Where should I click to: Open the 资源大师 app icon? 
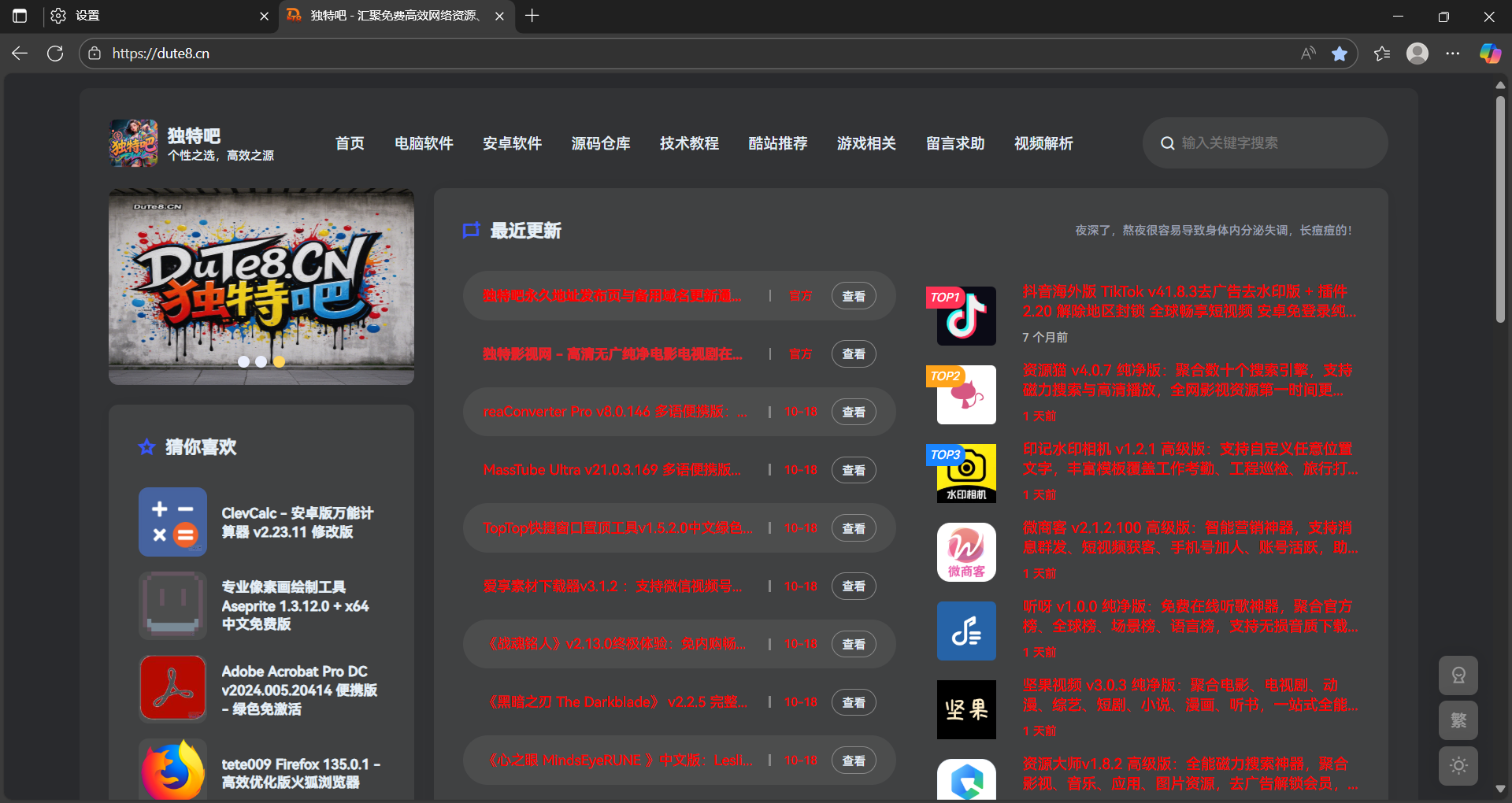pos(966,779)
